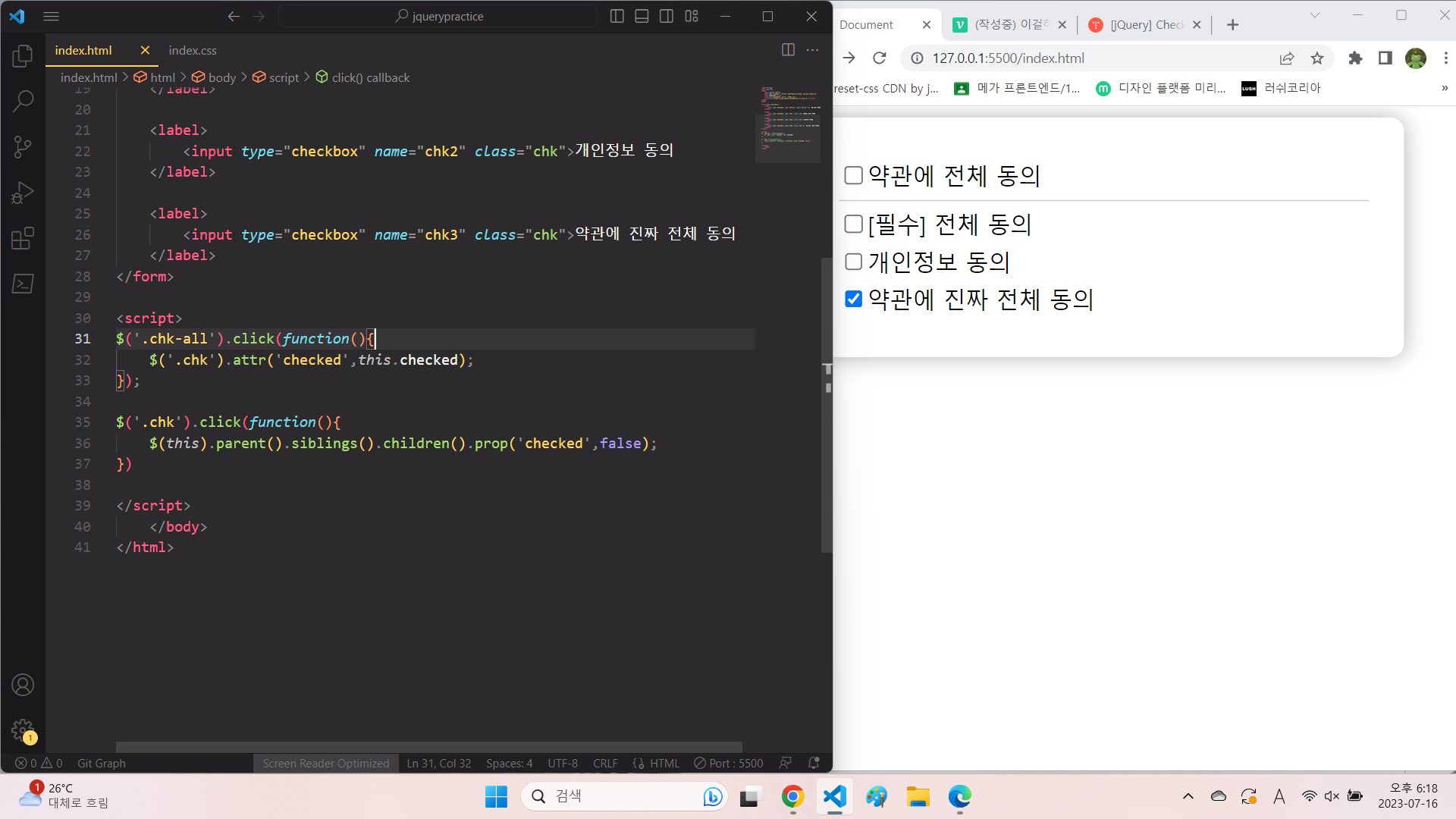Open the 디자인 플랫폼 미리 bookmark
This screenshot has width=1456, height=819.
[1160, 88]
